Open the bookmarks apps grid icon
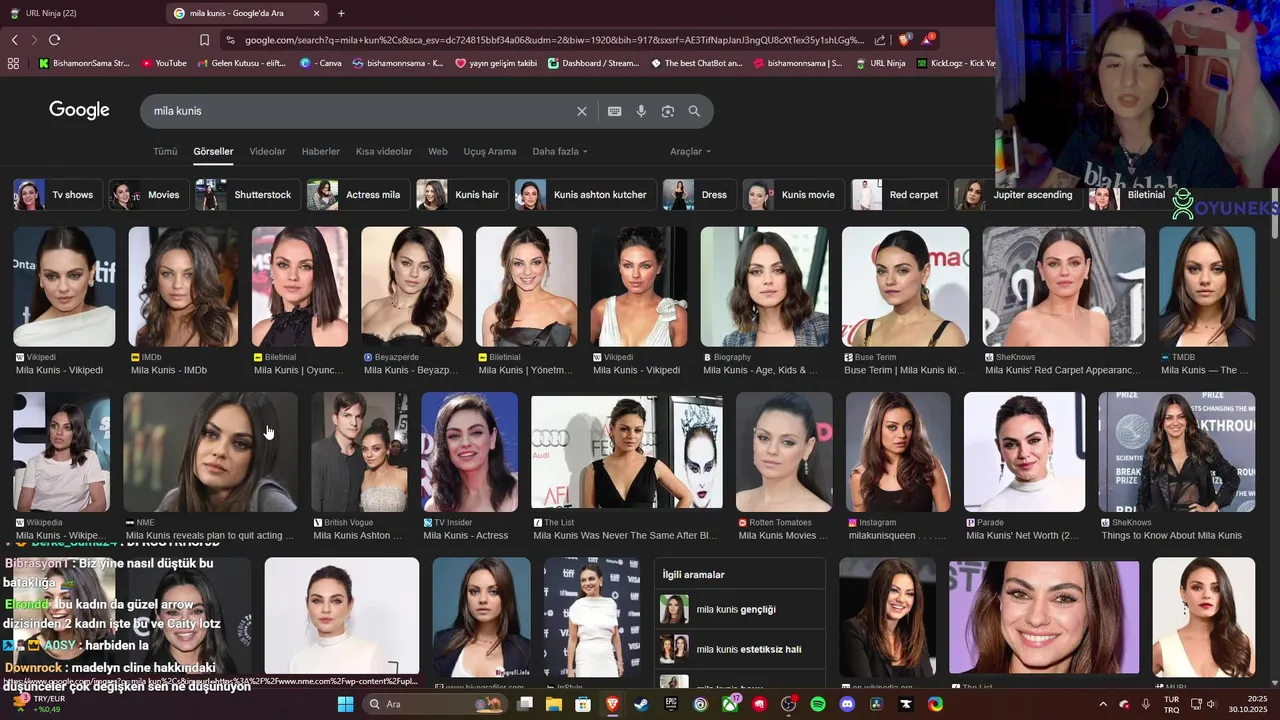The height and width of the screenshot is (720, 1280). point(13,63)
